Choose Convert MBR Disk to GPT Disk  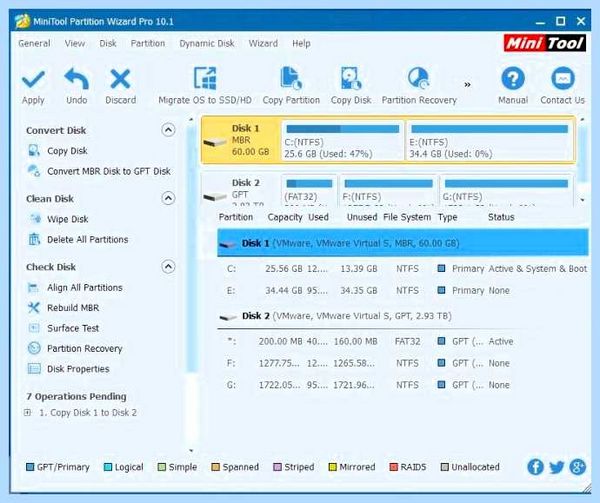click(x=109, y=171)
